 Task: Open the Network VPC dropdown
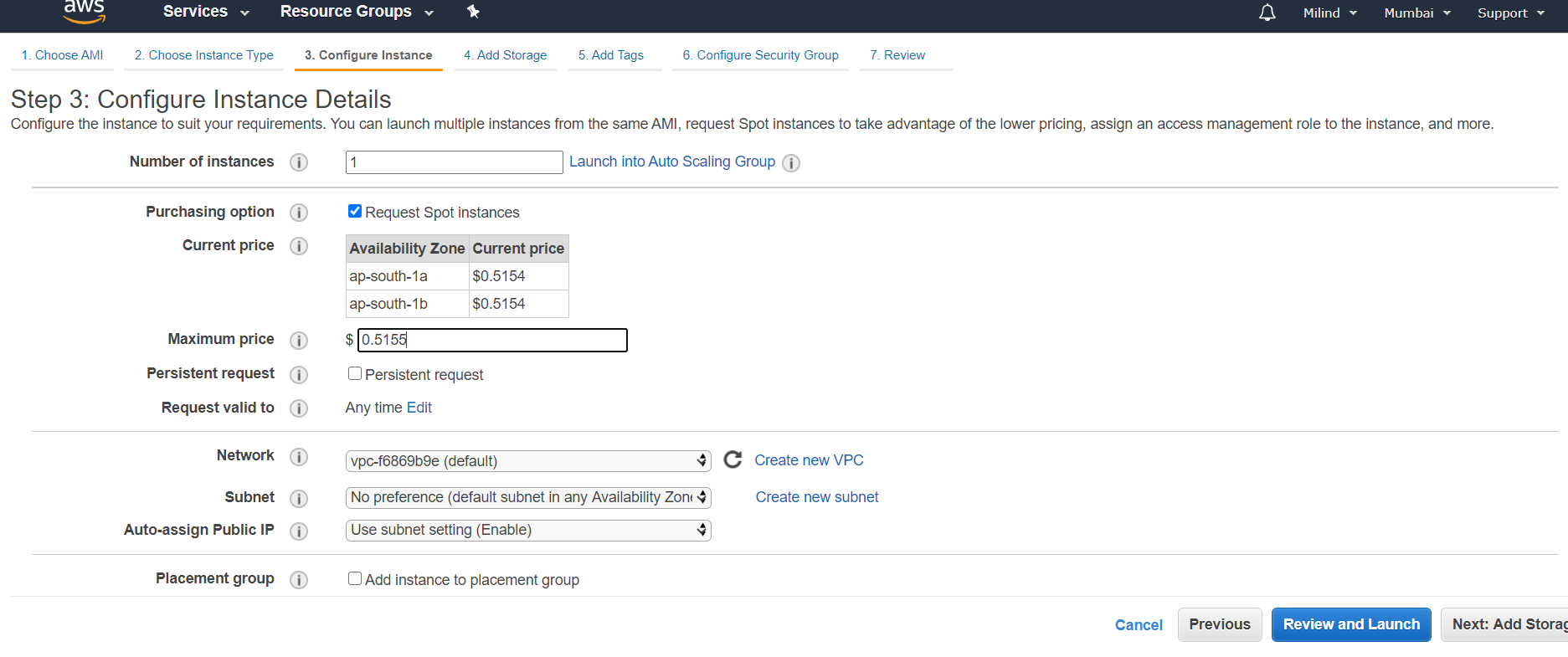pos(528,461)
